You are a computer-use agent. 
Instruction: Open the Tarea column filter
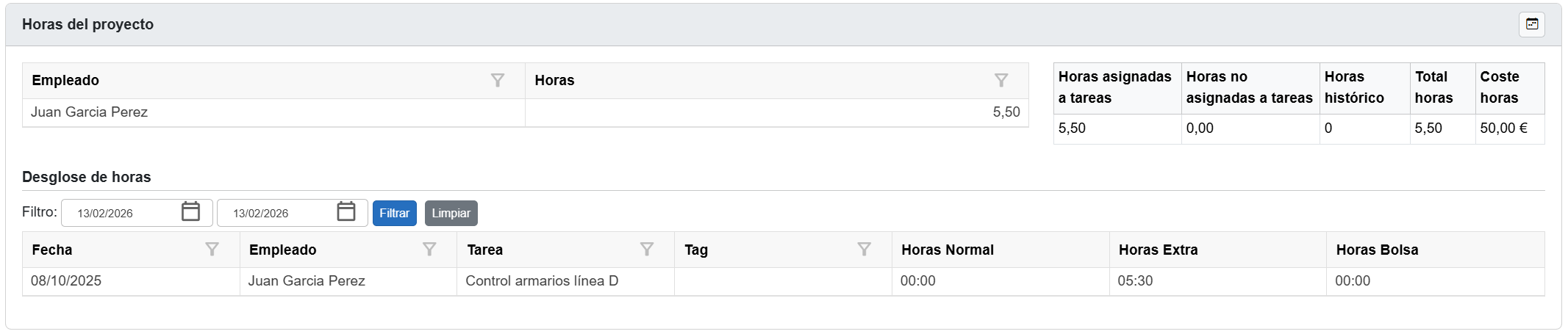click(x=647, y=250)
